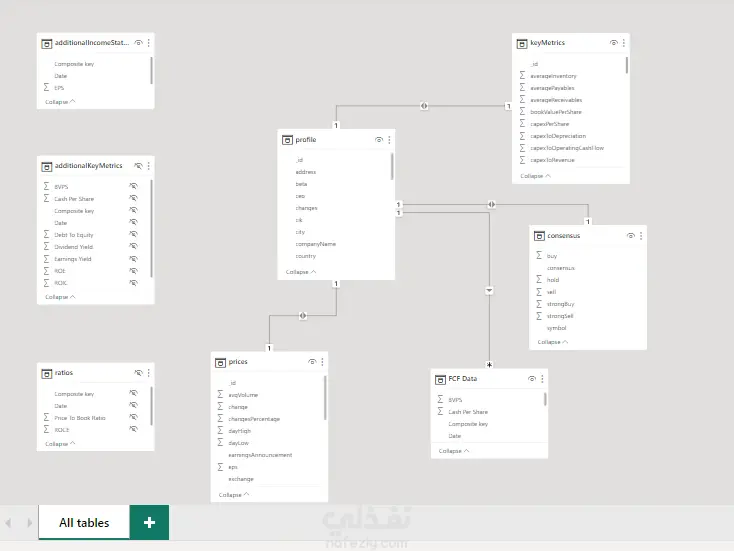
Task: Select the strongBuy field in consensus
Action: (561, 304)
